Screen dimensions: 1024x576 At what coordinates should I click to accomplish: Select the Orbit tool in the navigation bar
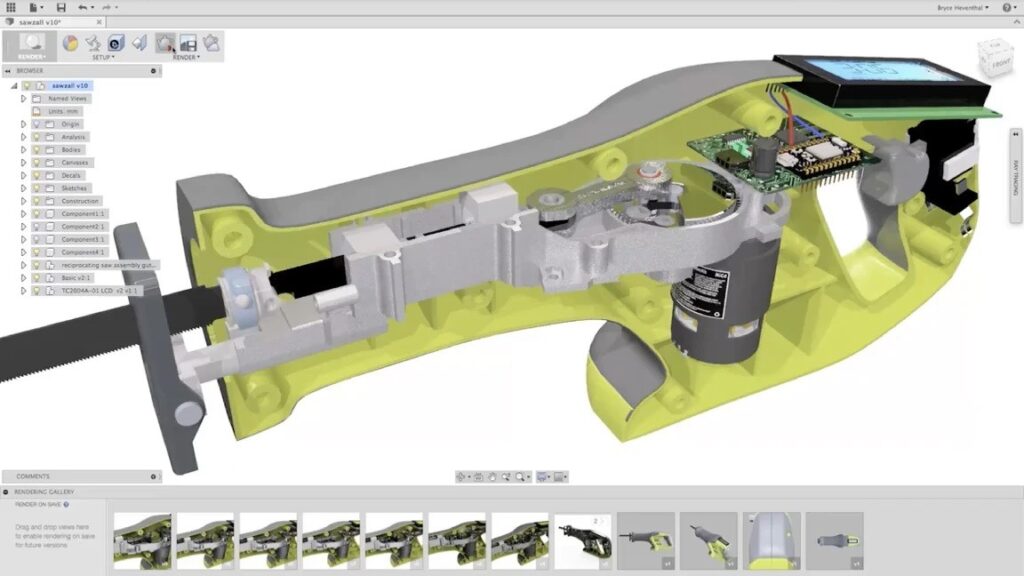point(461,477)
